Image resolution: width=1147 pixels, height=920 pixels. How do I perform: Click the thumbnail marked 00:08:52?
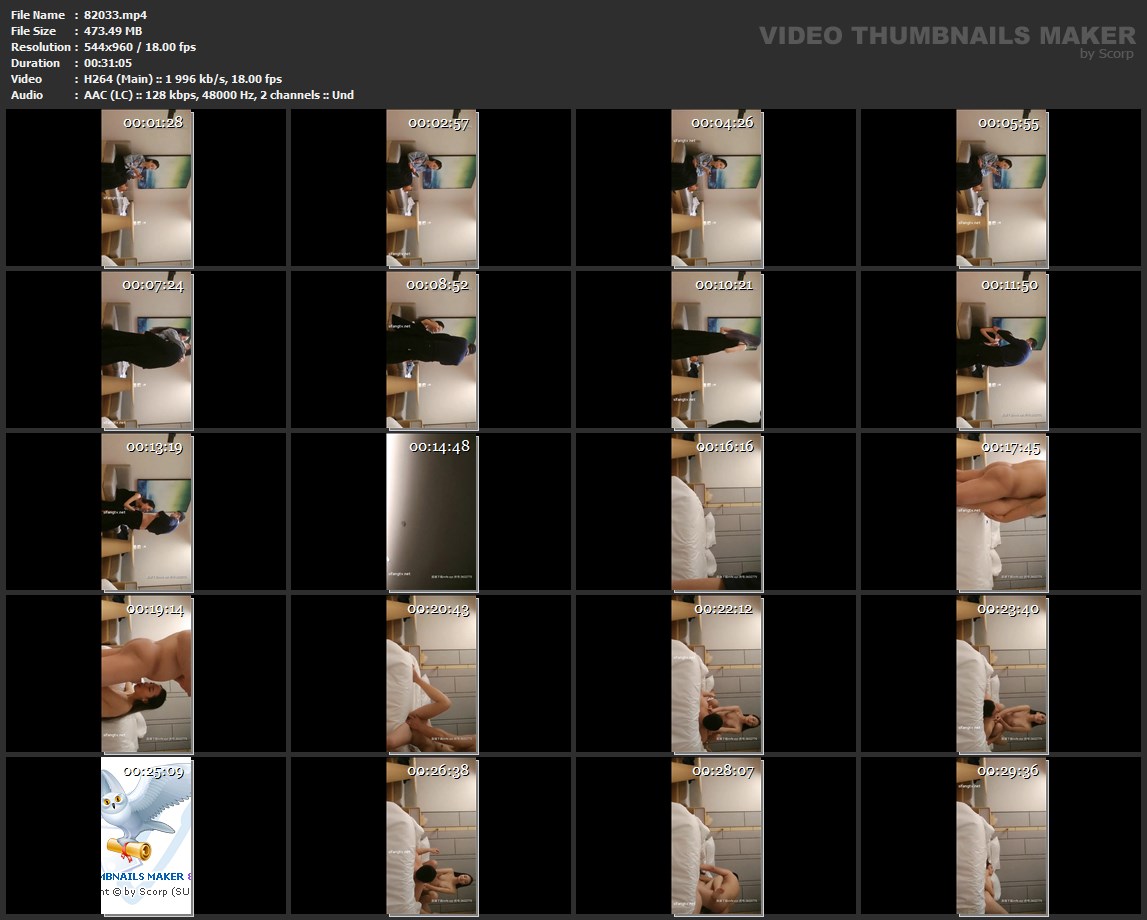pos(432,350)
